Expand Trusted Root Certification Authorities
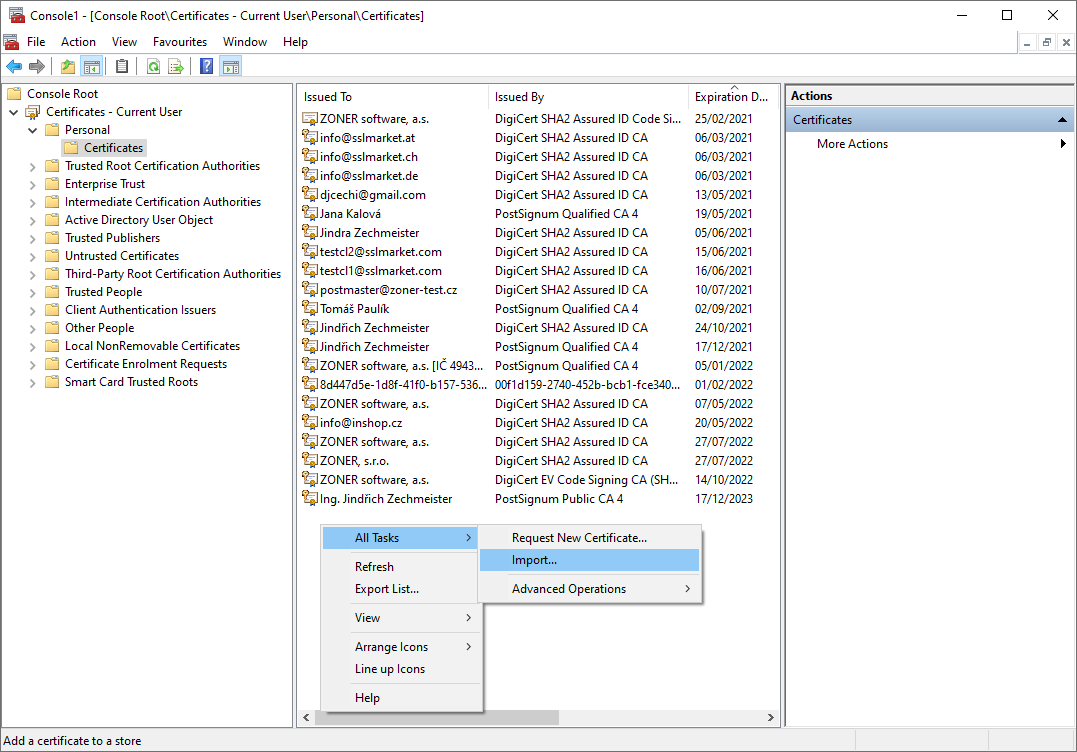The height and width of the screenshot is (752, 1077). pyautogui.click(x=32, y=166)
